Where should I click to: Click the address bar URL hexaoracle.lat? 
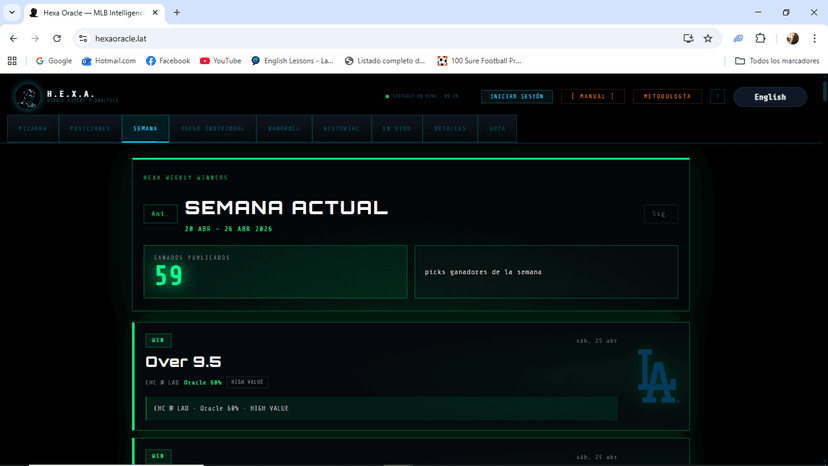[120, 39]
